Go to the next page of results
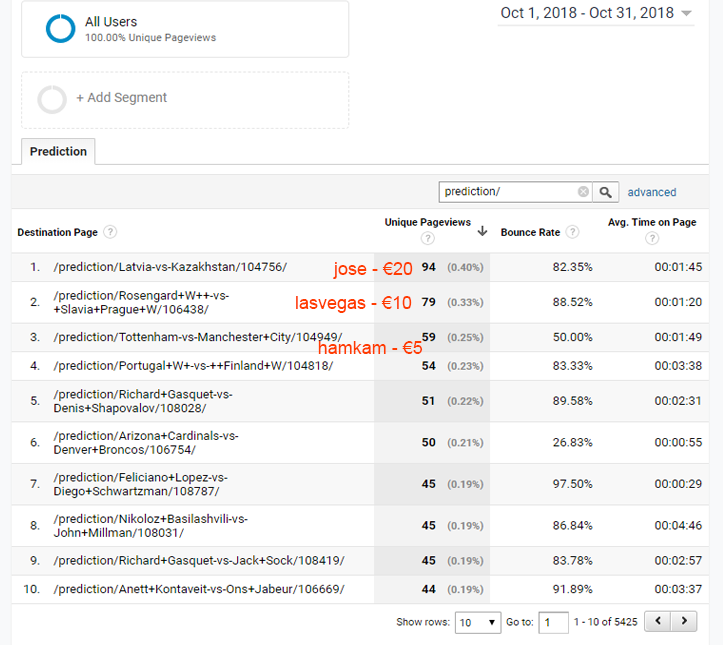This screenshot has width=723, height=645. 684,621
